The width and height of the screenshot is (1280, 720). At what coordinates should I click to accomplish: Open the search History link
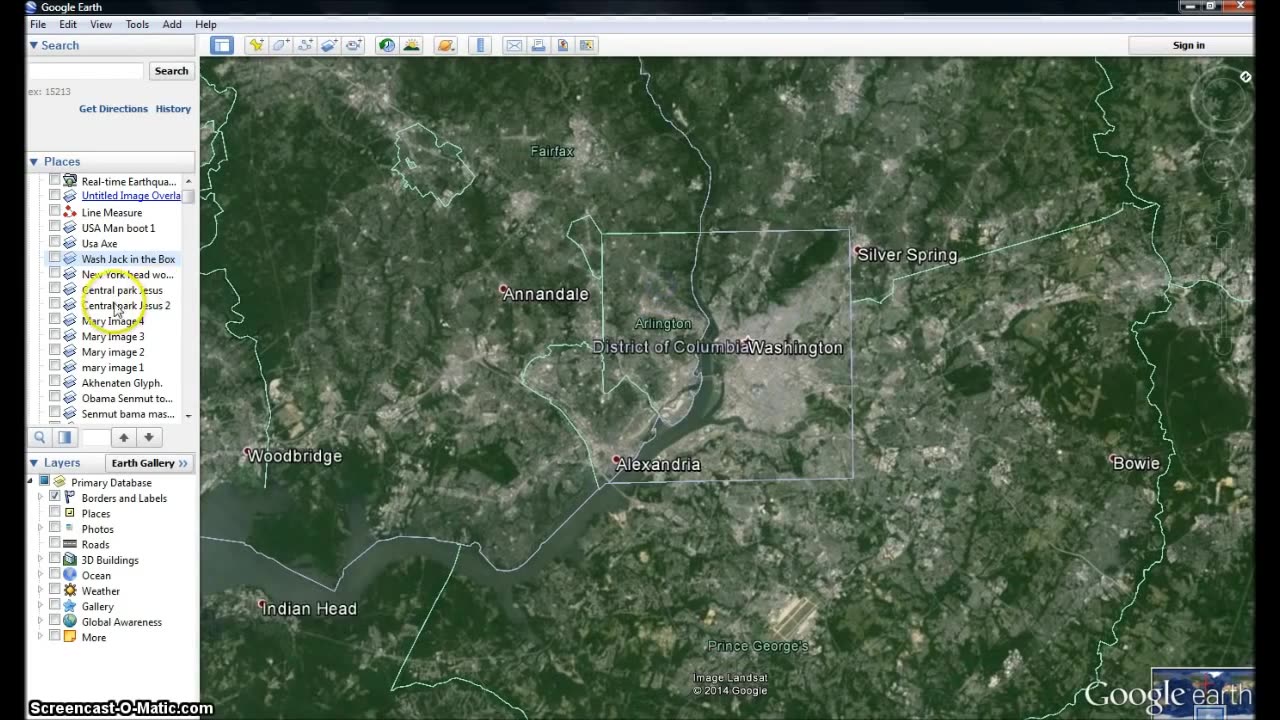173,109
